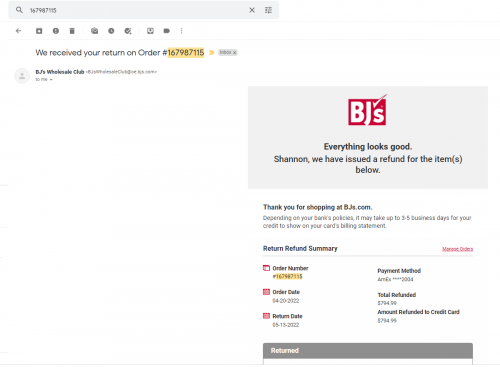Select the return date 05-13-2022

pos(286,325)
